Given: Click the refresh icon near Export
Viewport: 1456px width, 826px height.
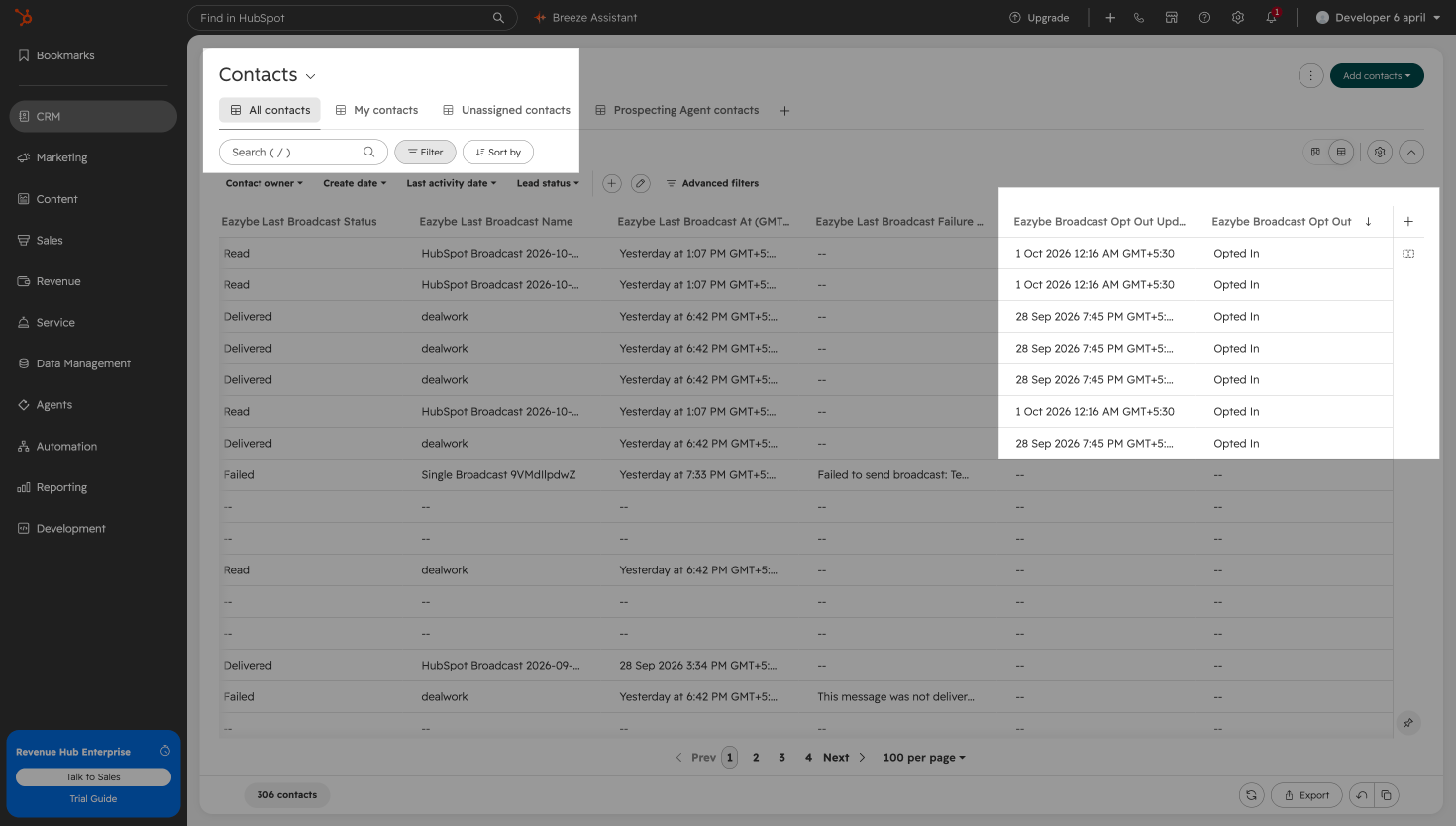Looking at the screenshot, I should pyautogui.click(x=1252, y=795).
